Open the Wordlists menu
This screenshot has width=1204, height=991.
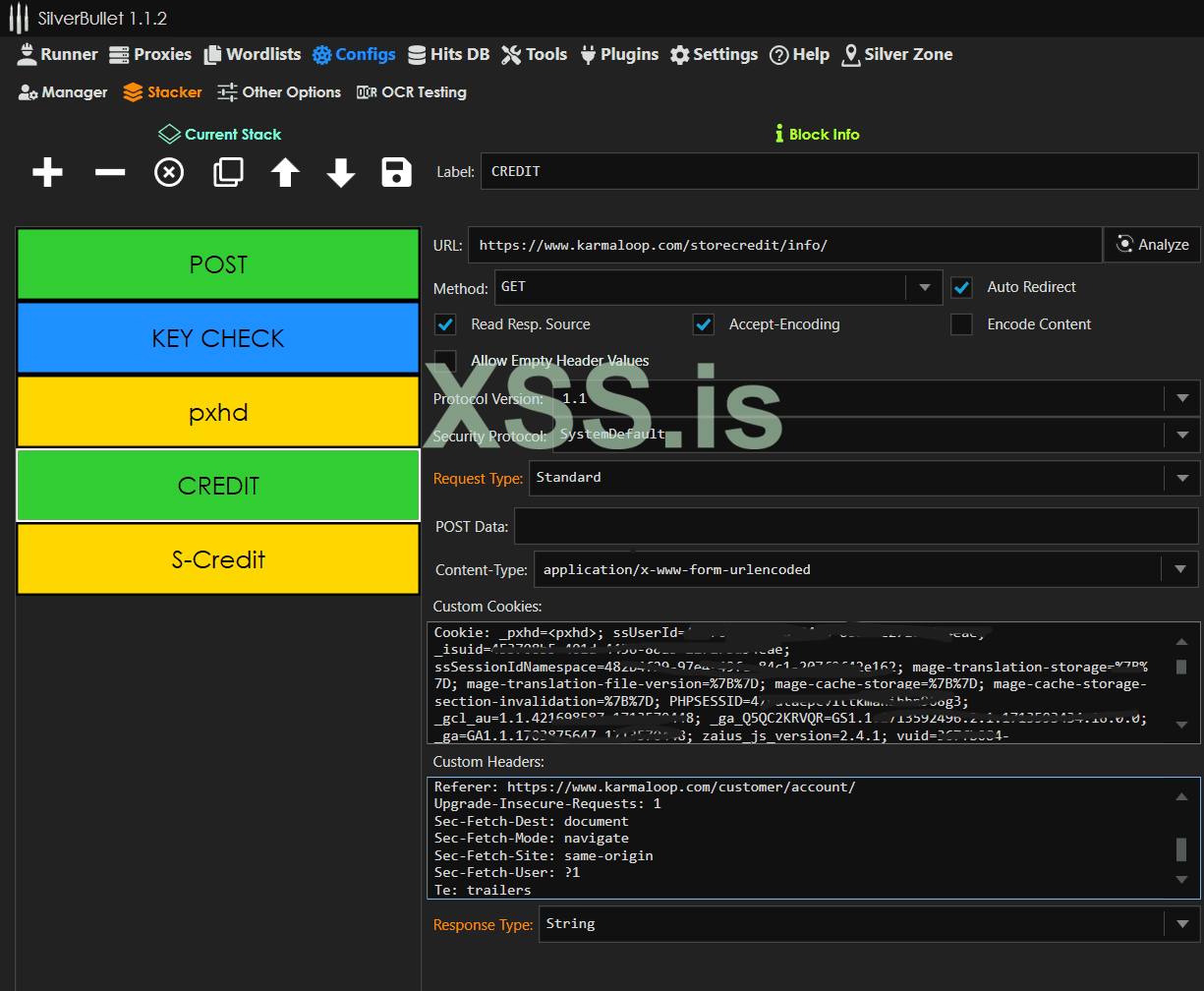point(253,54)
